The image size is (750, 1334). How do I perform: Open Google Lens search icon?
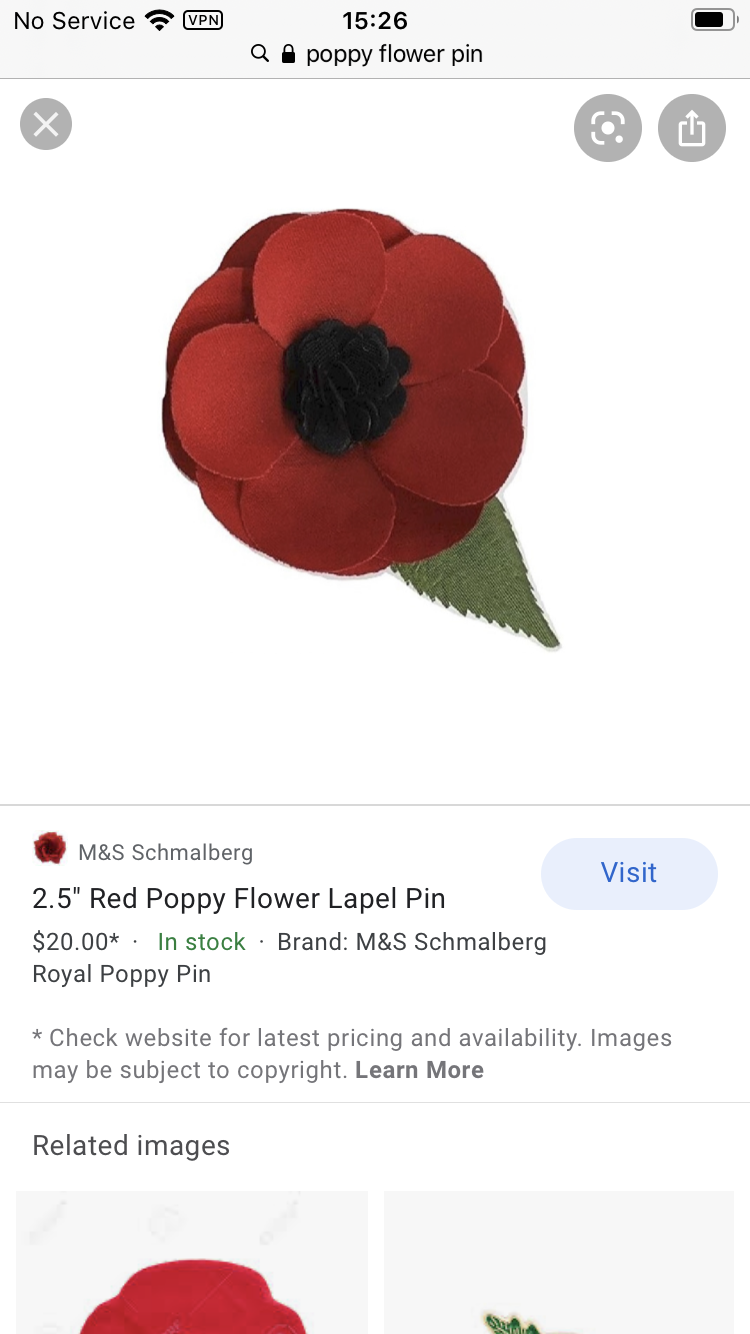click(608, 128)
